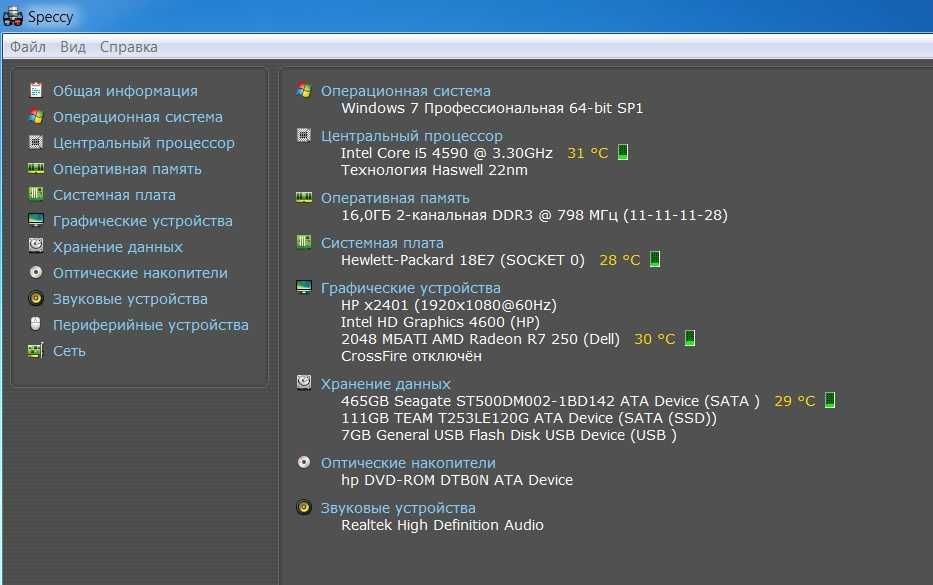Click the Системная плата heading in summary
Image resolution: width=933 pixels, height=585 pixels.
coord(382,243)
